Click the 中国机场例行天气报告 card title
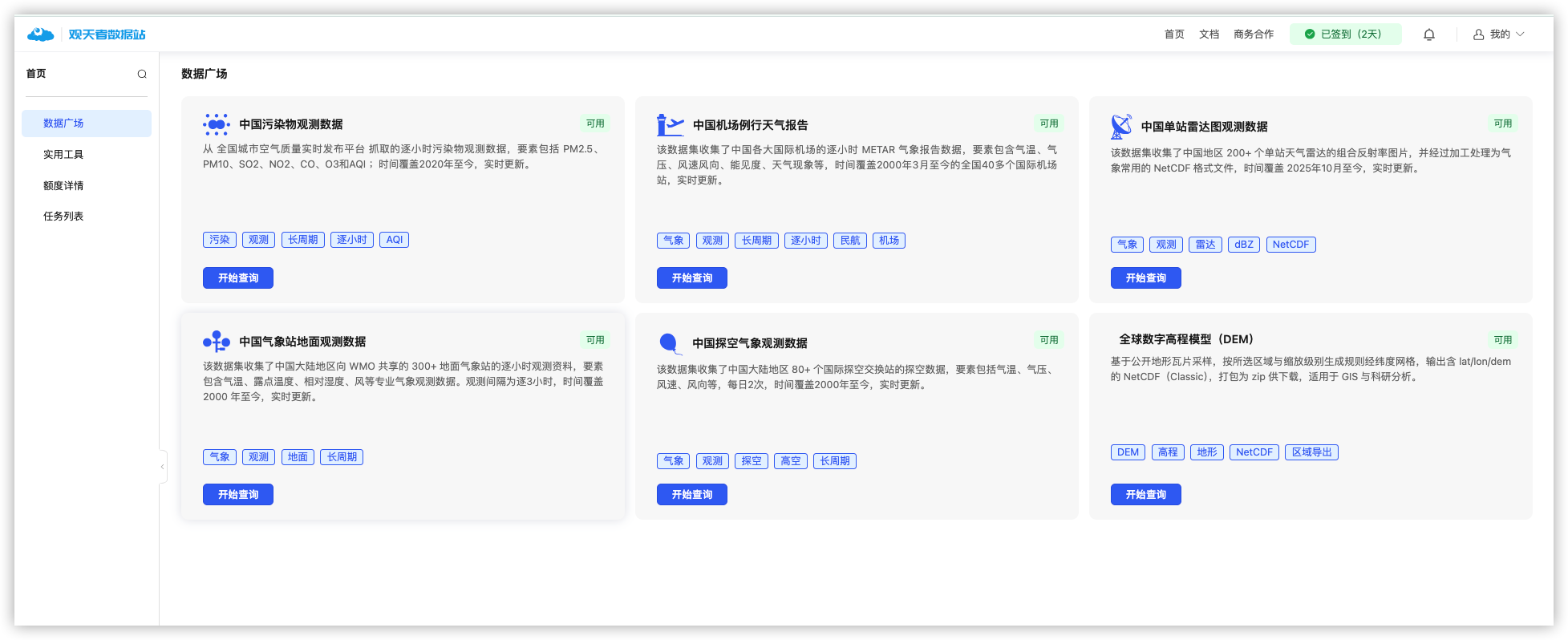 point(751,125)
